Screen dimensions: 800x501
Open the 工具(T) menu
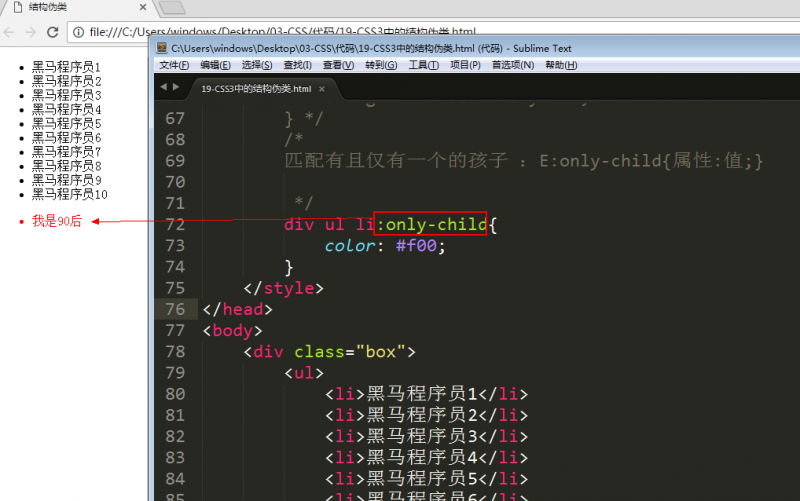click(x=424, y=65)
